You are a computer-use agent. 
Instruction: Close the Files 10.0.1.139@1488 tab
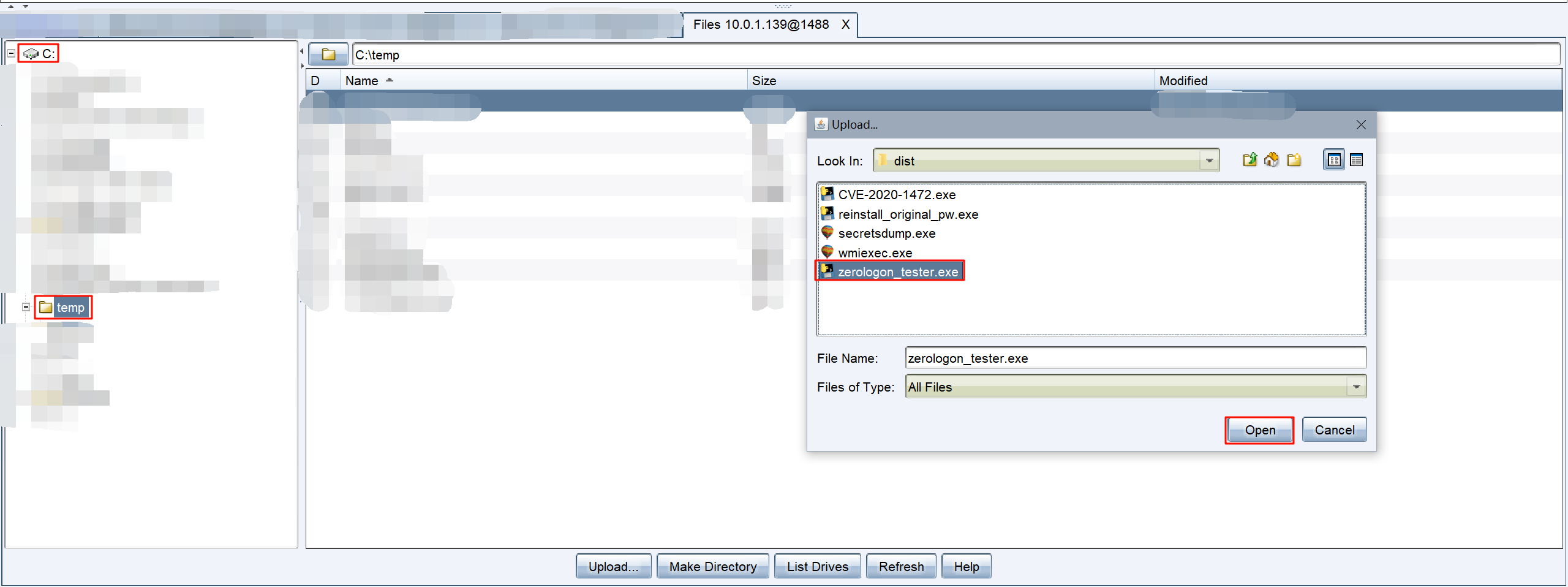[x=845, y=25]
